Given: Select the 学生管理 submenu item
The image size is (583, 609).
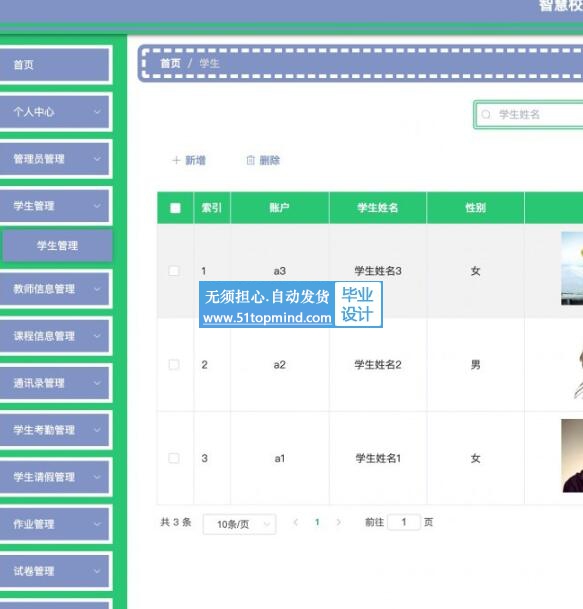Looking at the screenshot, I should click(x=57, y=245).
